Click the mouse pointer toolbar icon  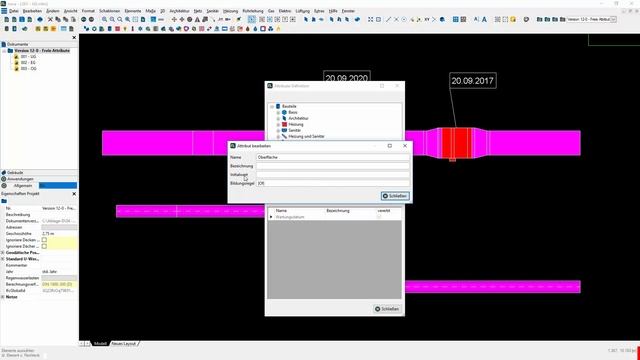[306, 19]
